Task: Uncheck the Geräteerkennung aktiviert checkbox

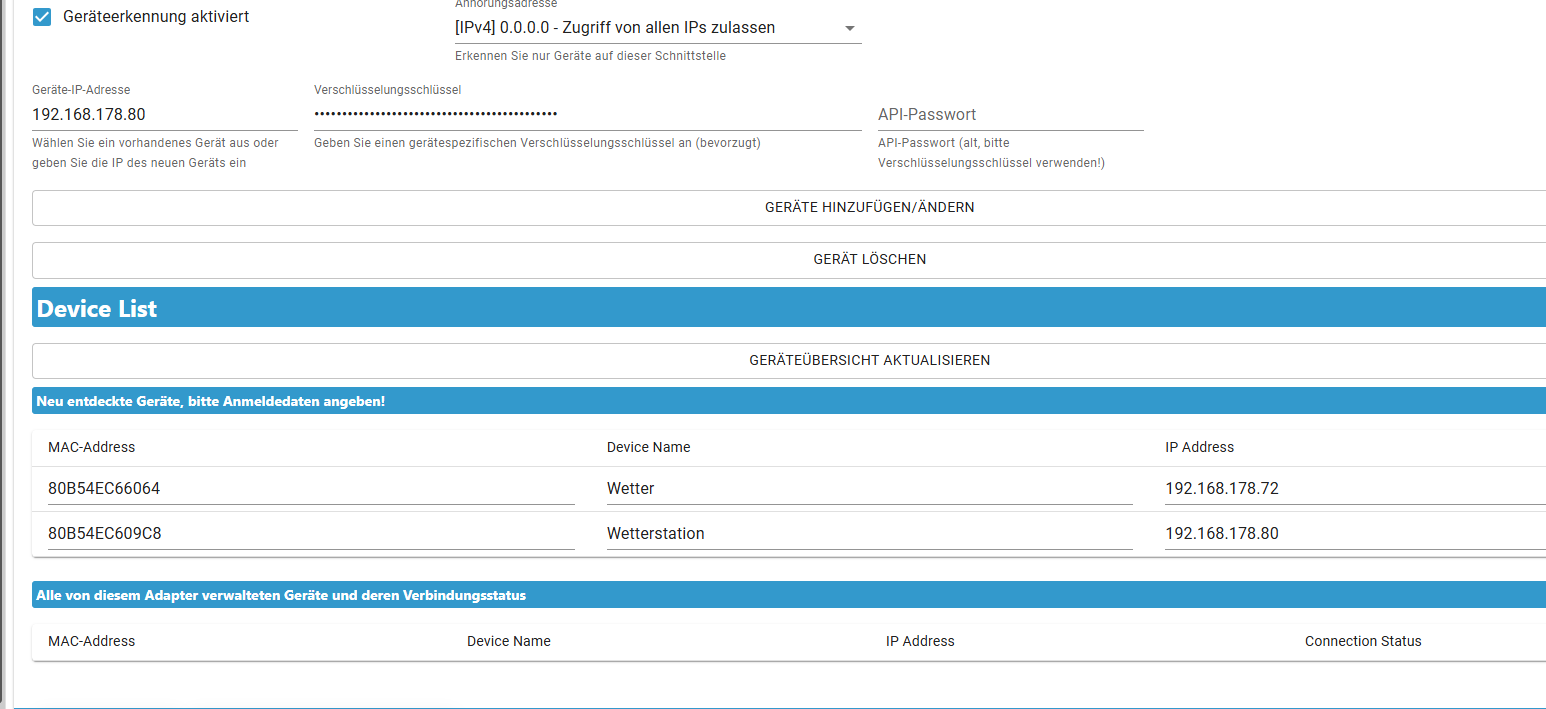Action: (x=42, y=17)
